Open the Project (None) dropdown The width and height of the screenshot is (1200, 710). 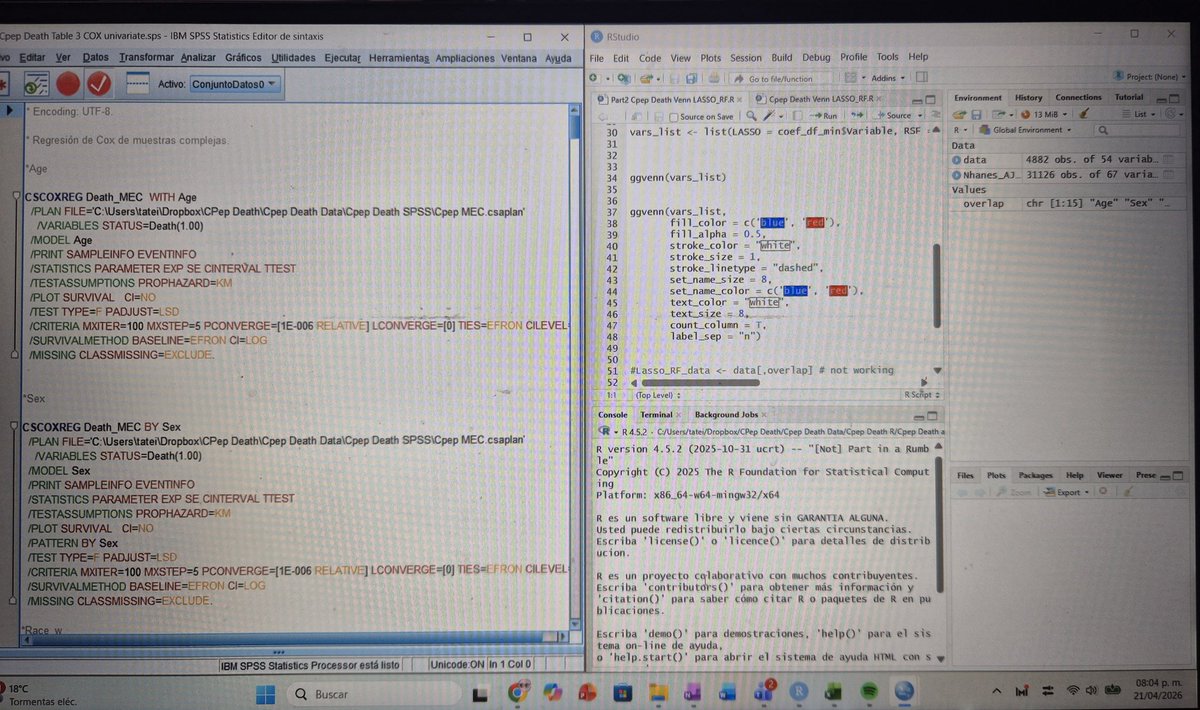(x=1148, y=77)
